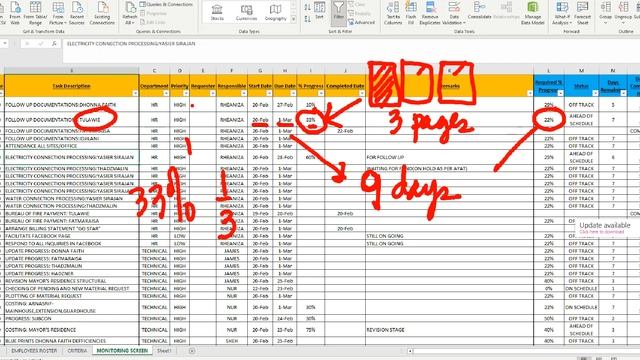
Task: Switch to EMPLOYEES ROSTER sheet tab
Action: pos(34,351)
